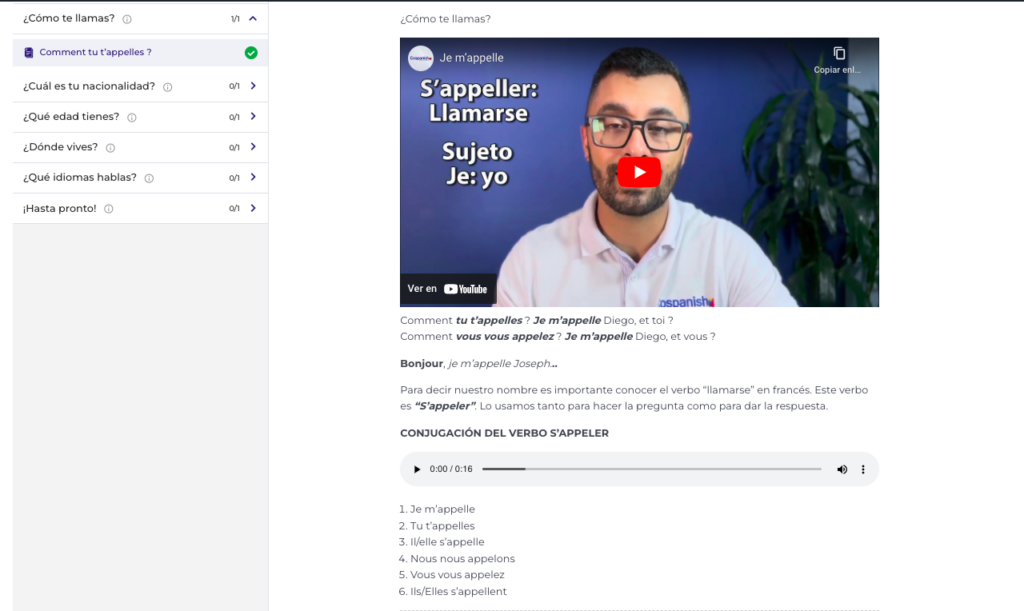Click info icon beside ¿Dónde vives?
This screenshot has width=1024, height=611.
pyautogui.click(x=110, y=148)
